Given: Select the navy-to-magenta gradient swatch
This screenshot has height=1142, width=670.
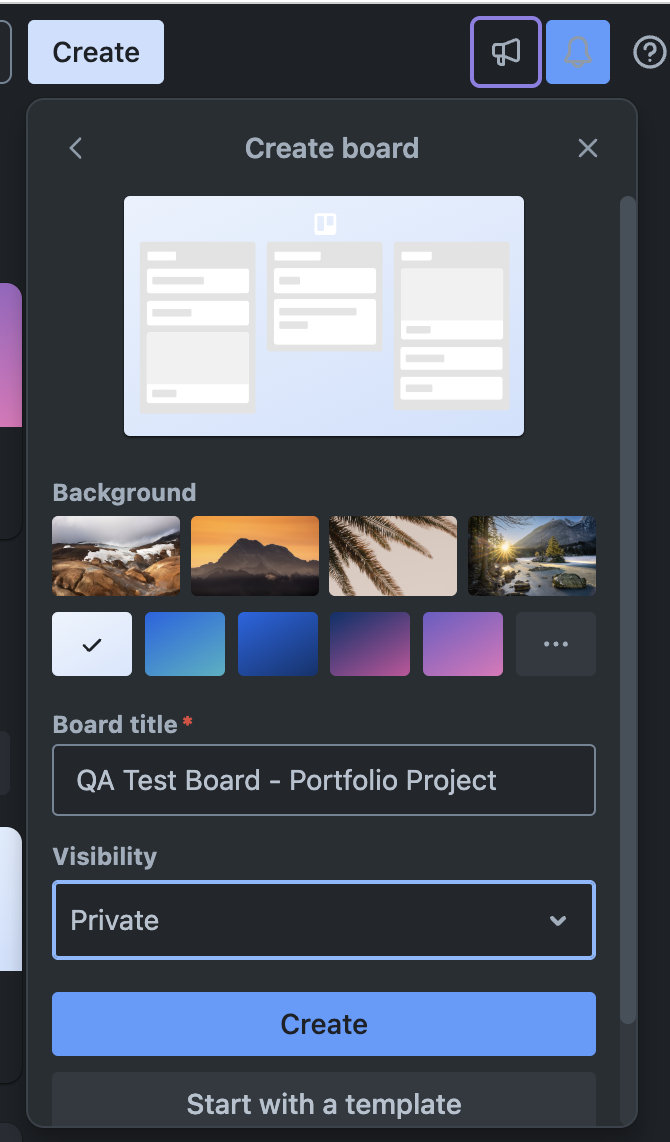Looking at the screenshot, I should 370,644.
